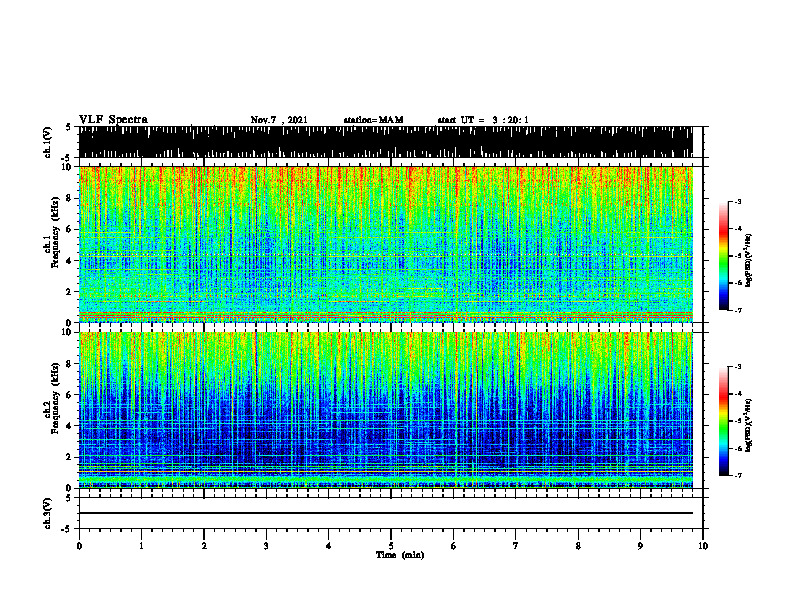
Task: Click the time axis tick label "6"
Action: point(453,546)
